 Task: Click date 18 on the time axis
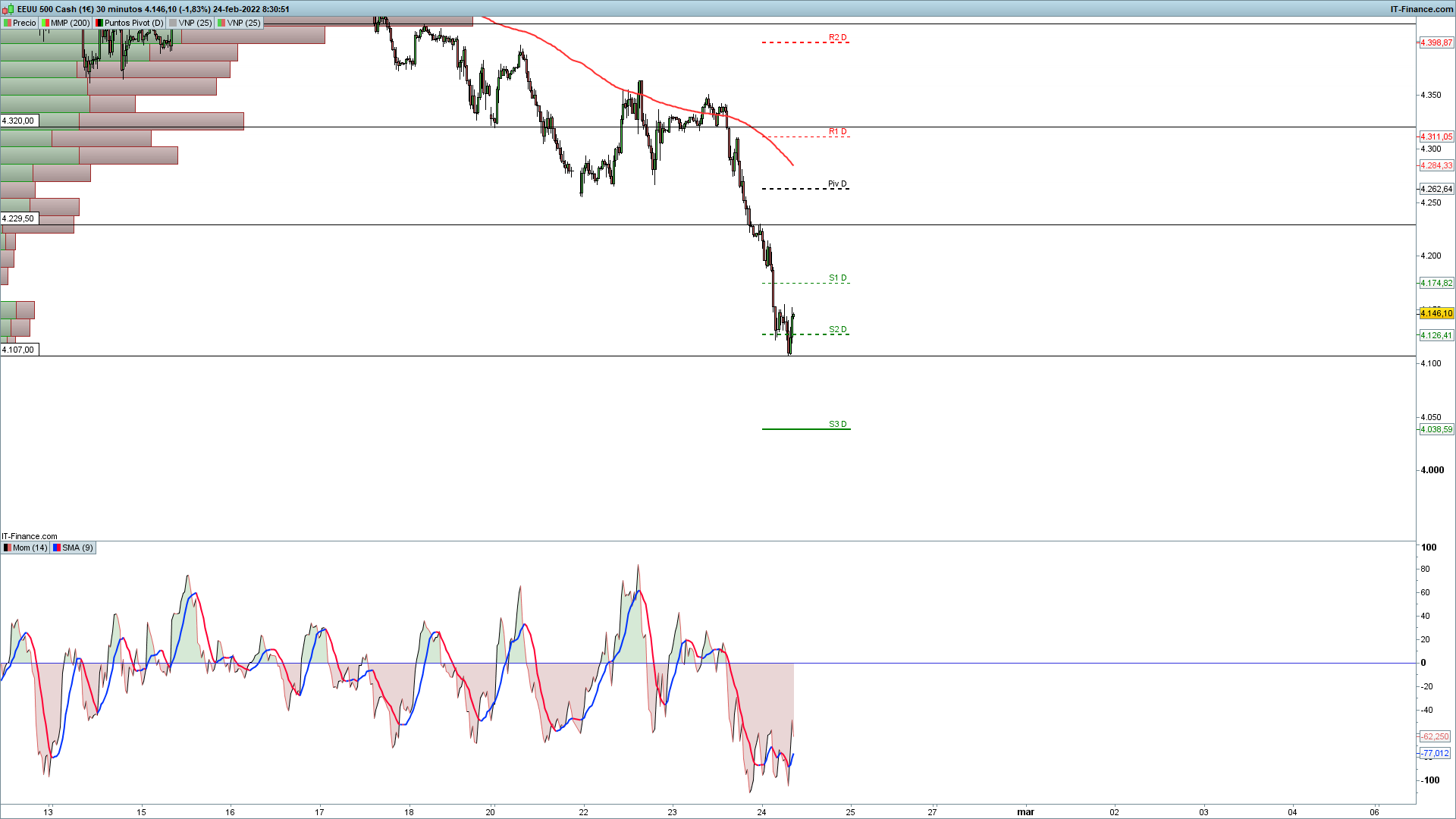[409, 812]
